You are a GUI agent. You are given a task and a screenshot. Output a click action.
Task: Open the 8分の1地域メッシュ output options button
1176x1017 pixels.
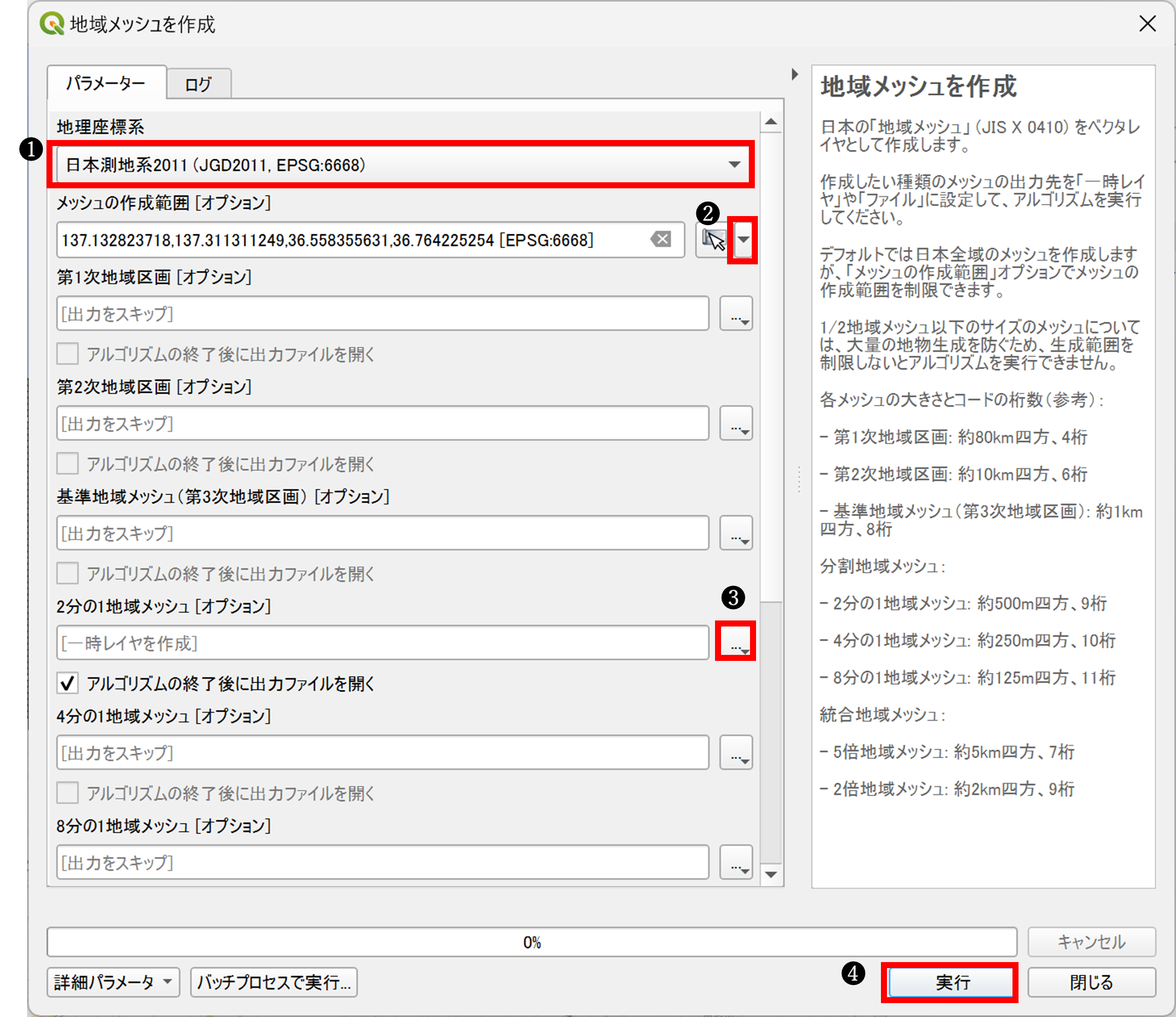pos(736,862)
